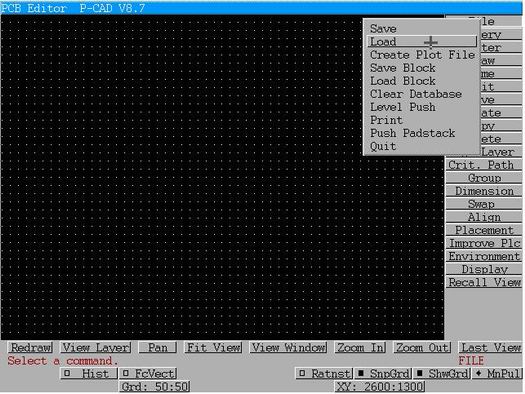Toggle the Hist option

click(x=88, y=373)
